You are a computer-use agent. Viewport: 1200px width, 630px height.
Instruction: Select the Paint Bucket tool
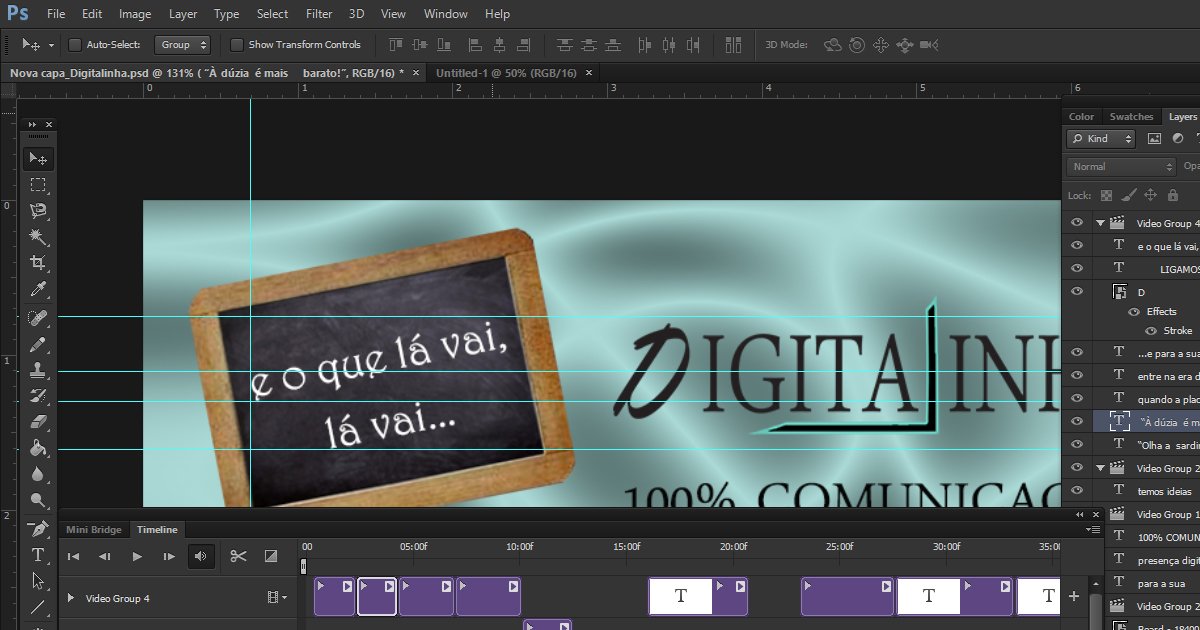[x=38, y=448]
